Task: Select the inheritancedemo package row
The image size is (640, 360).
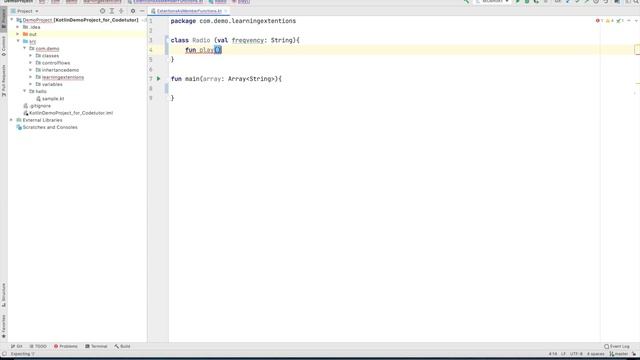Action: click(57, 70)
